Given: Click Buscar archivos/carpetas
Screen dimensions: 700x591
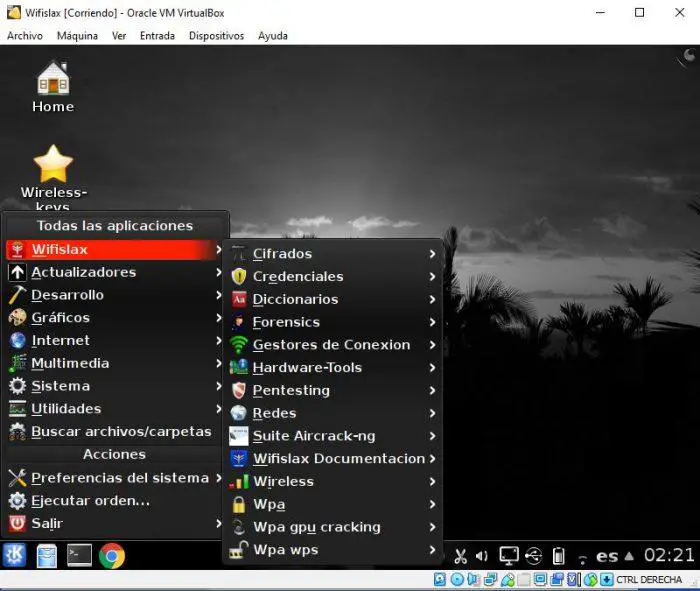Looking at the screenshot, I should (114, 431).
